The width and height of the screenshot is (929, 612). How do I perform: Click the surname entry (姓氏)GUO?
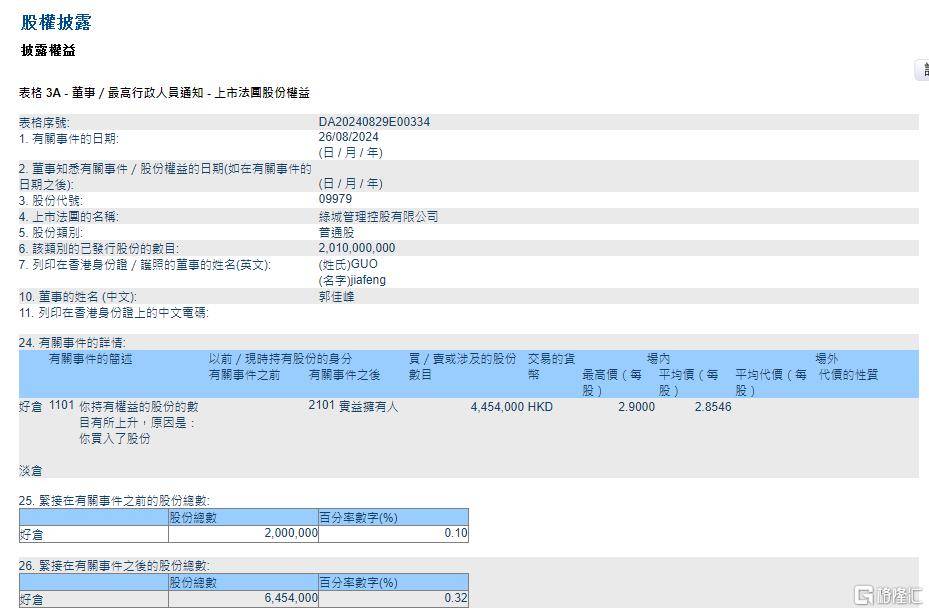tap(348, 264)
